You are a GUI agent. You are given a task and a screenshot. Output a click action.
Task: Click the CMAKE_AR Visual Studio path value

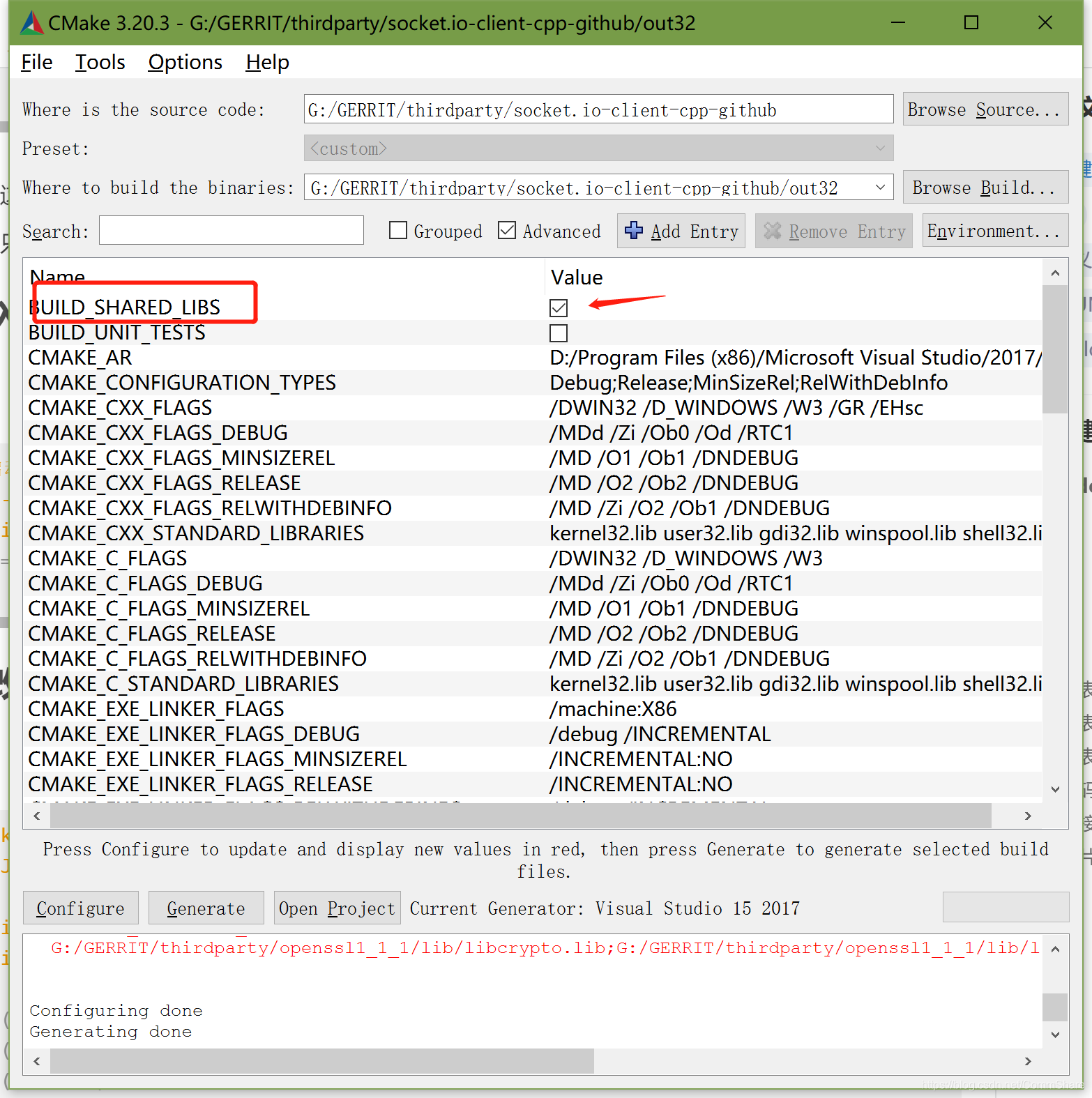[796, 358]
